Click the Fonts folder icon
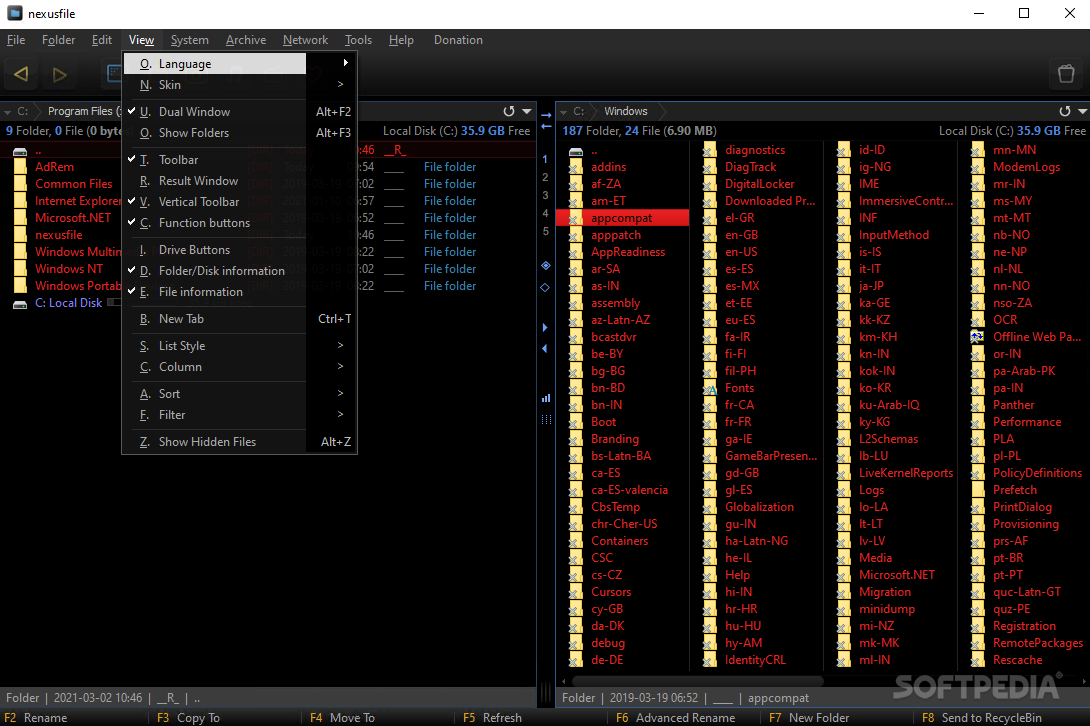 coord(710,388)
